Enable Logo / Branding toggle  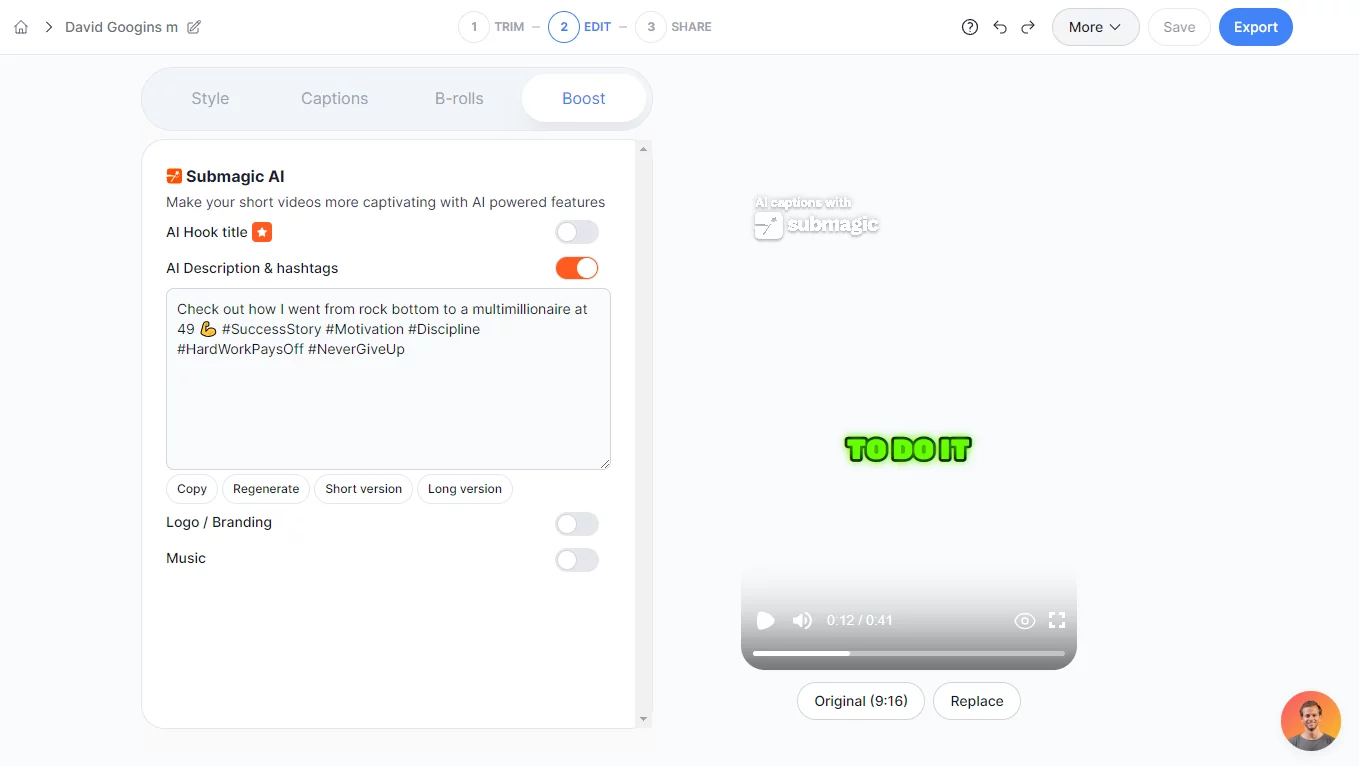pos(577,524)
